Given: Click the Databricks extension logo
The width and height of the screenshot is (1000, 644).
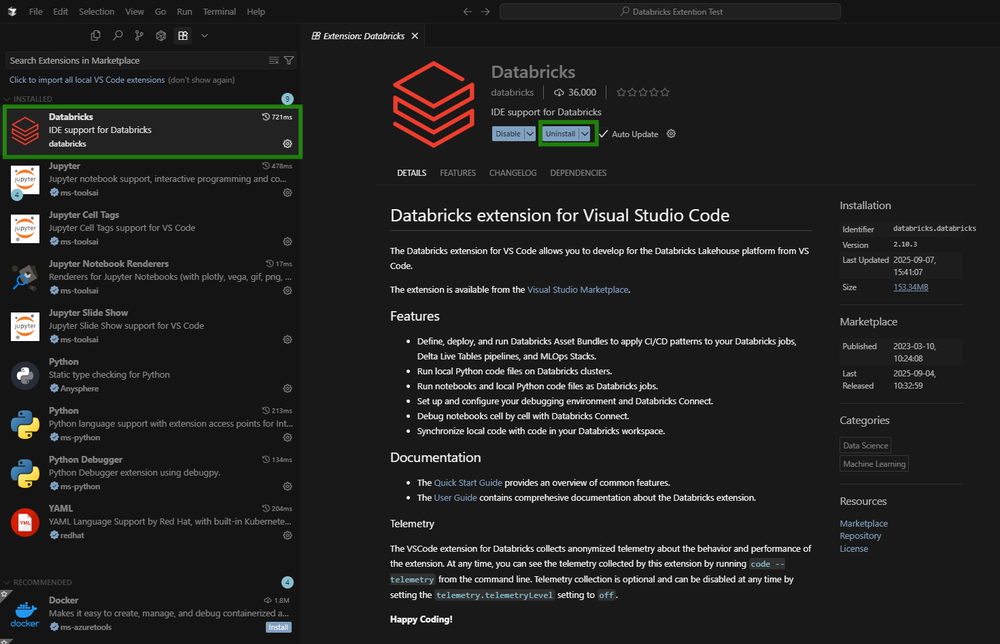Looking at the screenshot, I should click(x=432, y=103).
